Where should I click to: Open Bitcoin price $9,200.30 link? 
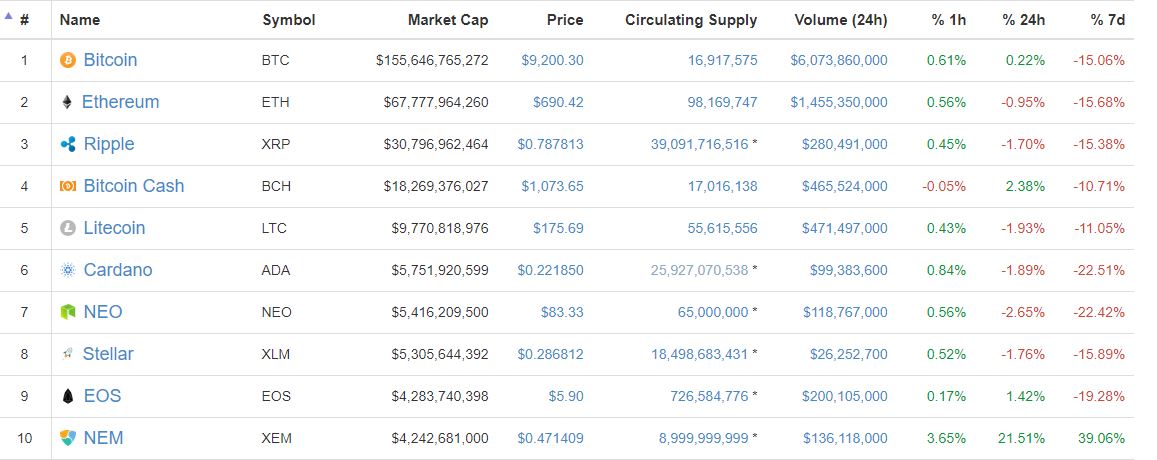552,60
